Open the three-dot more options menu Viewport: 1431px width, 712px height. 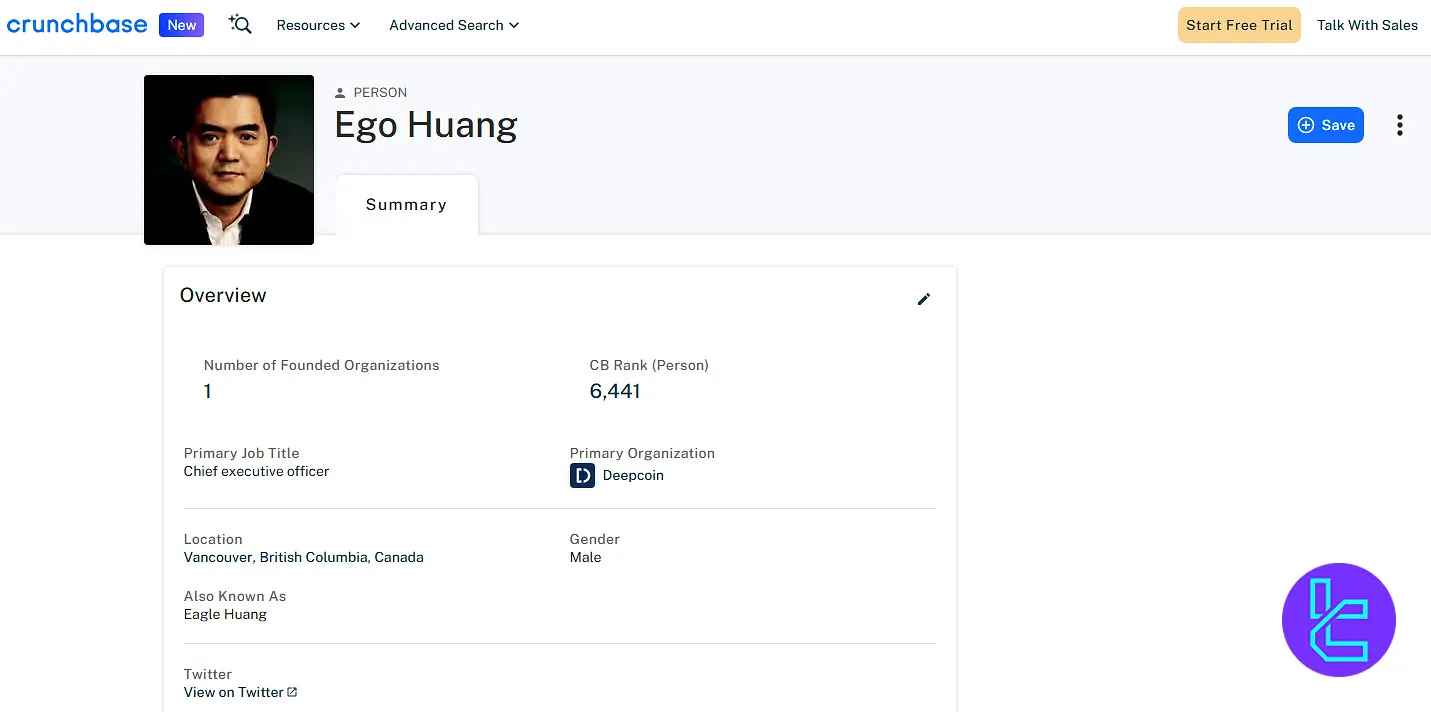pyautogui.click(x=1399, y=125)
